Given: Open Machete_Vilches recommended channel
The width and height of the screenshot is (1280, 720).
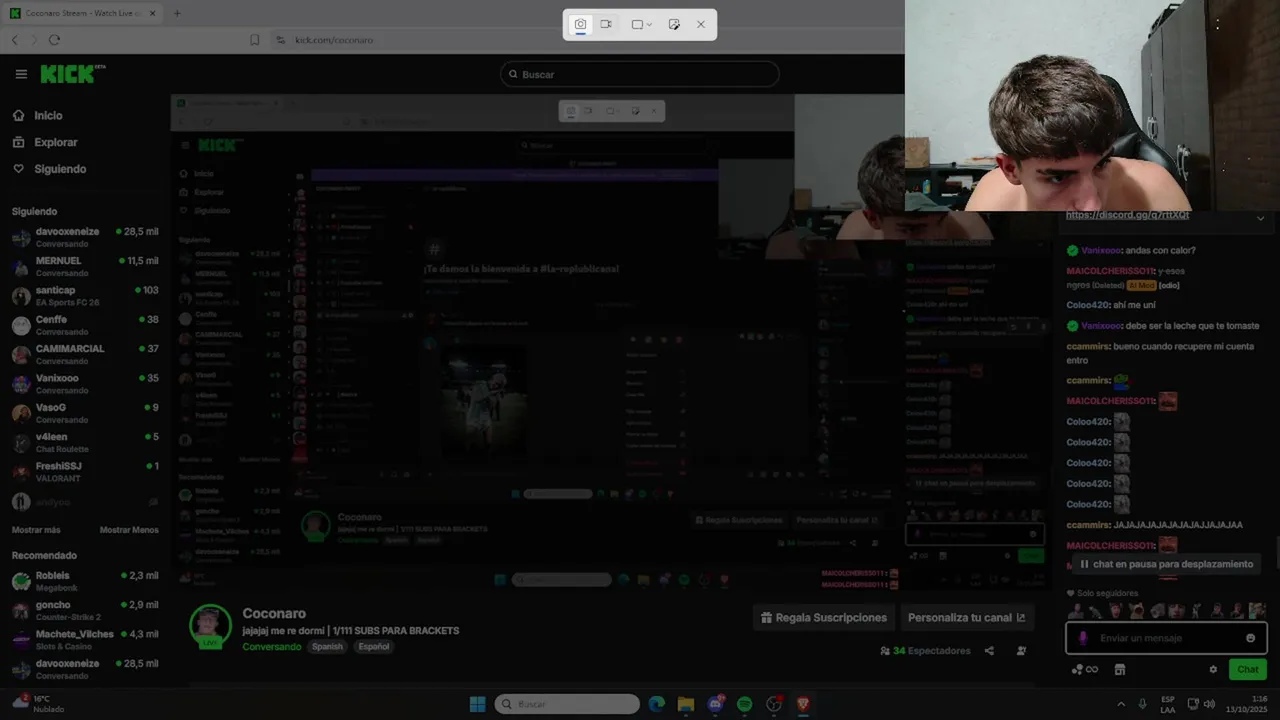Looking at the screenshot, I should tap(84, 640).
